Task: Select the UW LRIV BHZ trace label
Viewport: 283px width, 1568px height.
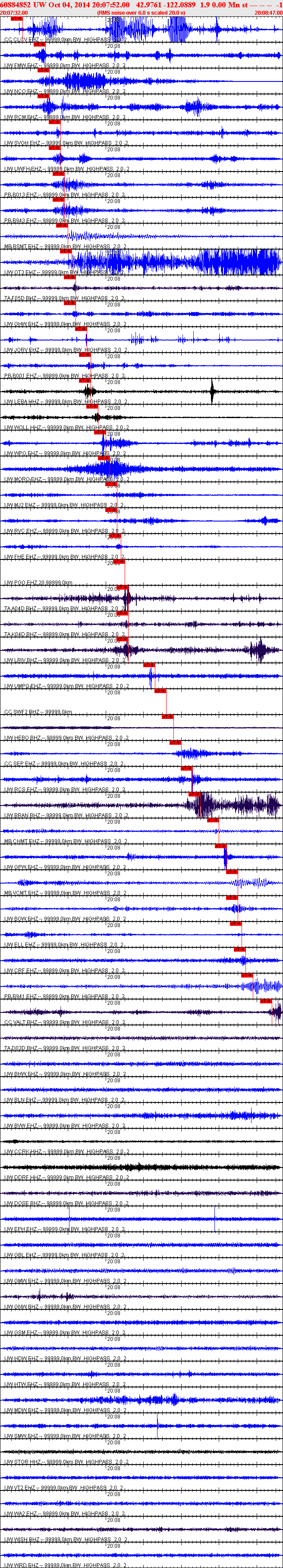Action: [x=65, y=660]
